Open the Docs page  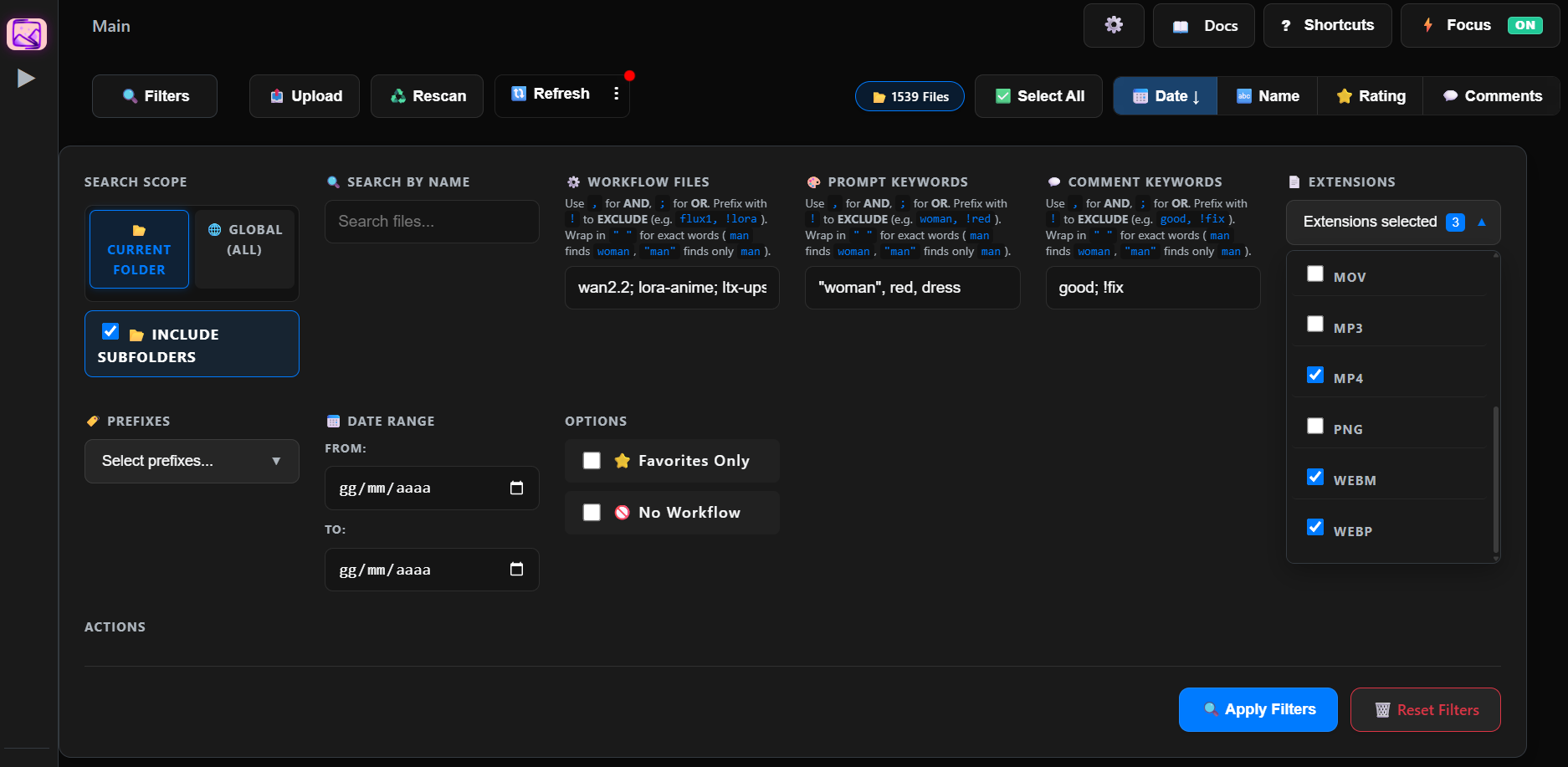[x=1203, y=25]
